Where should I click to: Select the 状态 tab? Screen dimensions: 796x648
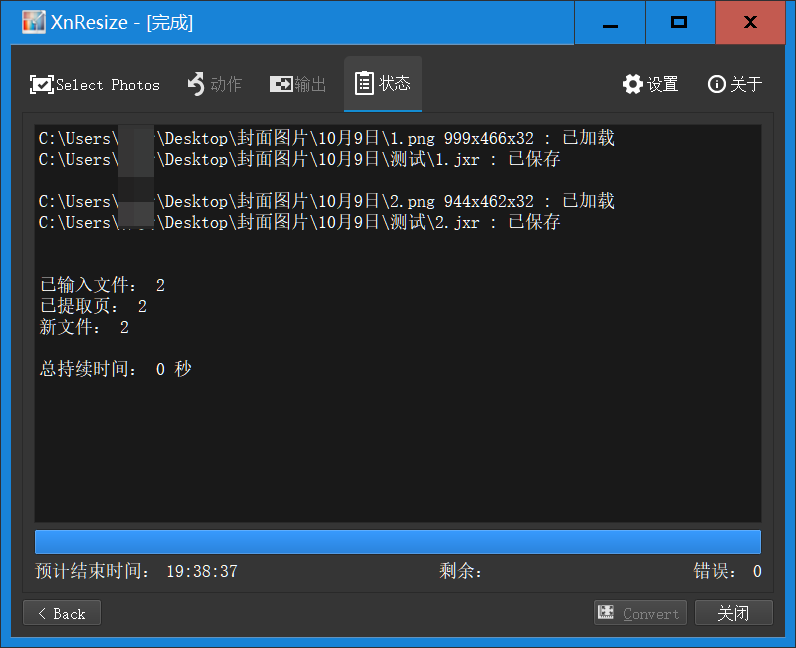tap(383, 84)
